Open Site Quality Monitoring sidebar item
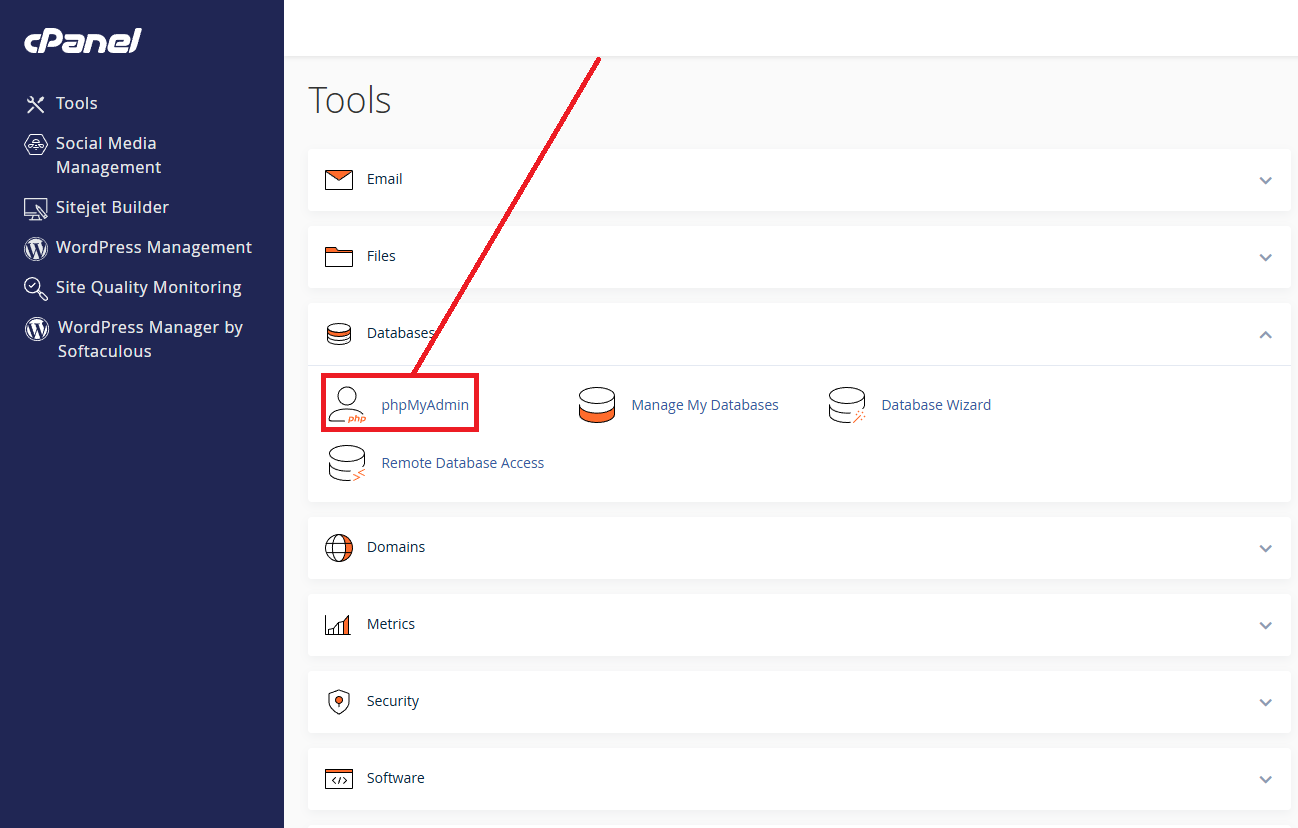Screen dimensions: 1298x828 pyautogui.click(x=149, y=288)
